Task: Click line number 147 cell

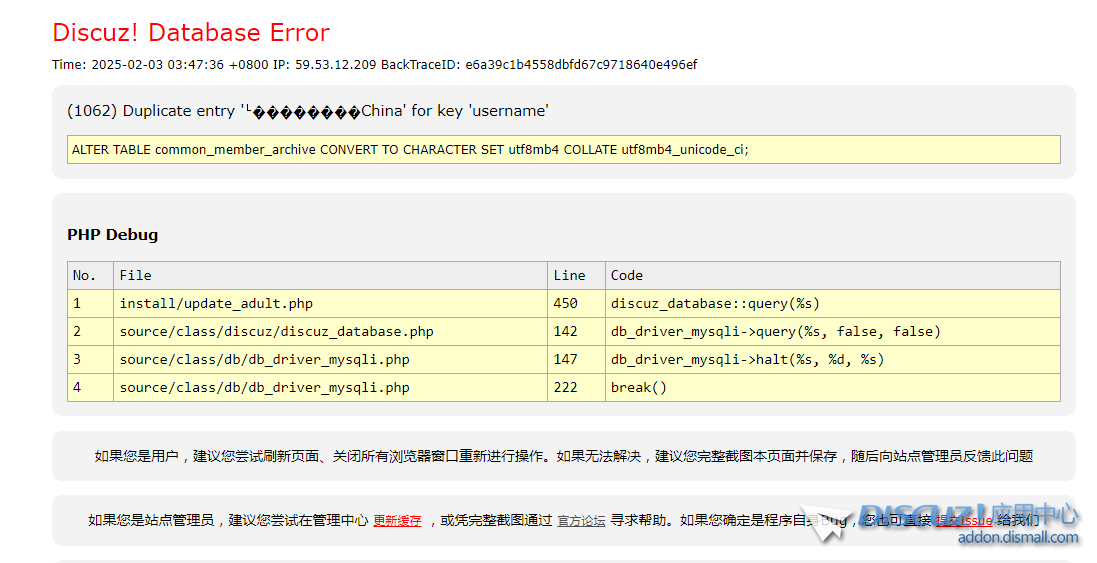Action: pos(576,359)
